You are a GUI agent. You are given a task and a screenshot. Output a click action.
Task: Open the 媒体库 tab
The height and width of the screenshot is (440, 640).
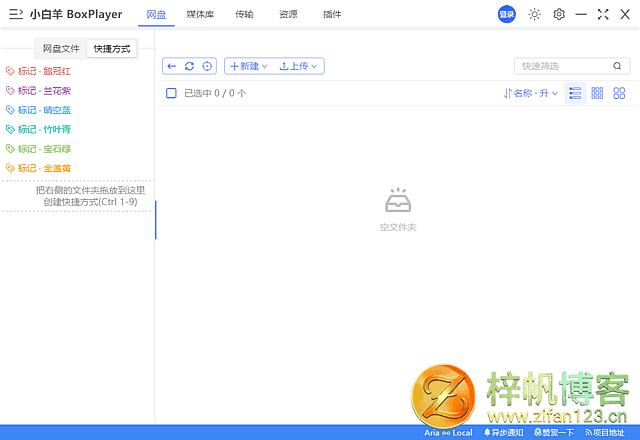[200, 14]
